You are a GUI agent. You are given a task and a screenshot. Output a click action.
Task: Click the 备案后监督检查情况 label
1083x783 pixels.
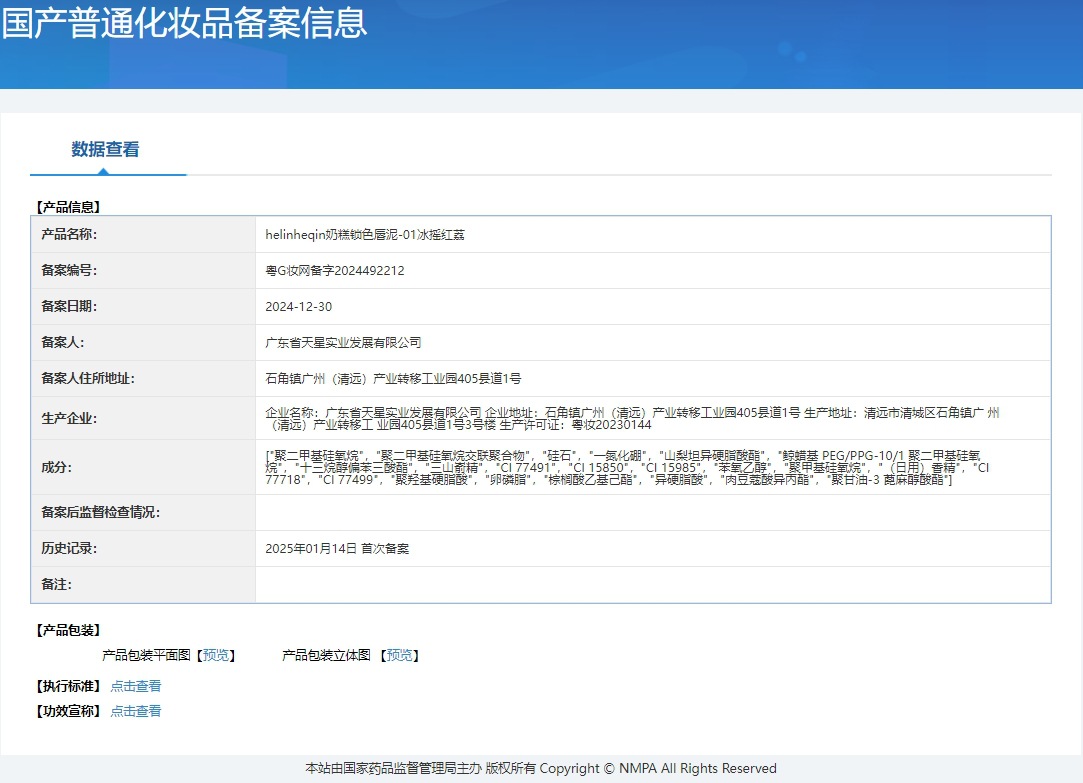(100, 512)
